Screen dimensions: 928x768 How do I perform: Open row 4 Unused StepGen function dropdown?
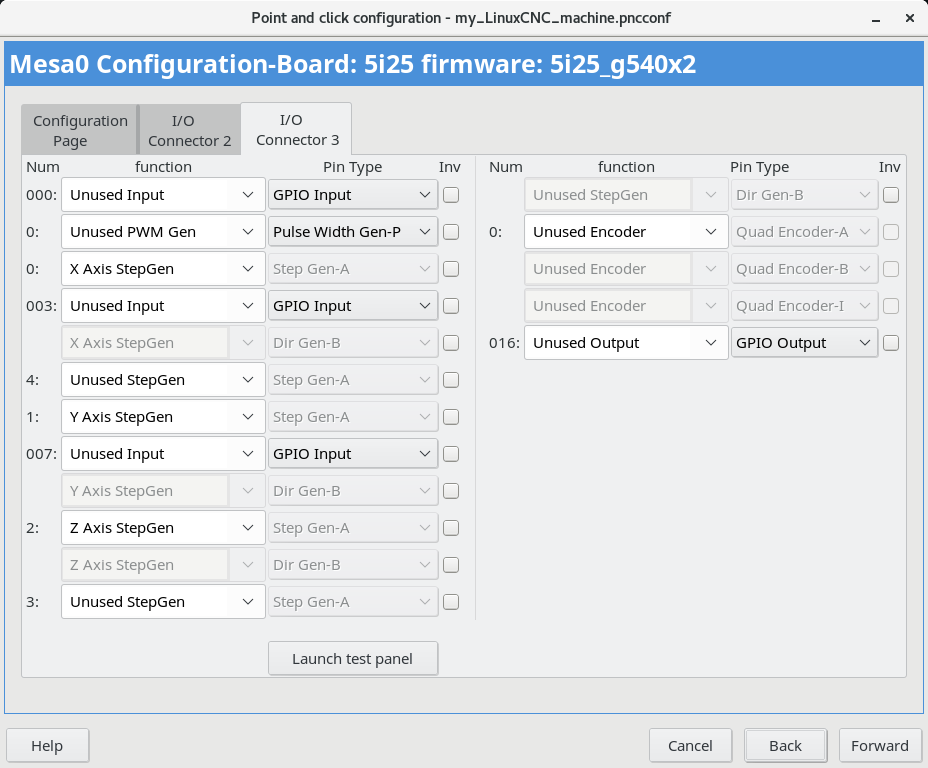pos(163,380)
